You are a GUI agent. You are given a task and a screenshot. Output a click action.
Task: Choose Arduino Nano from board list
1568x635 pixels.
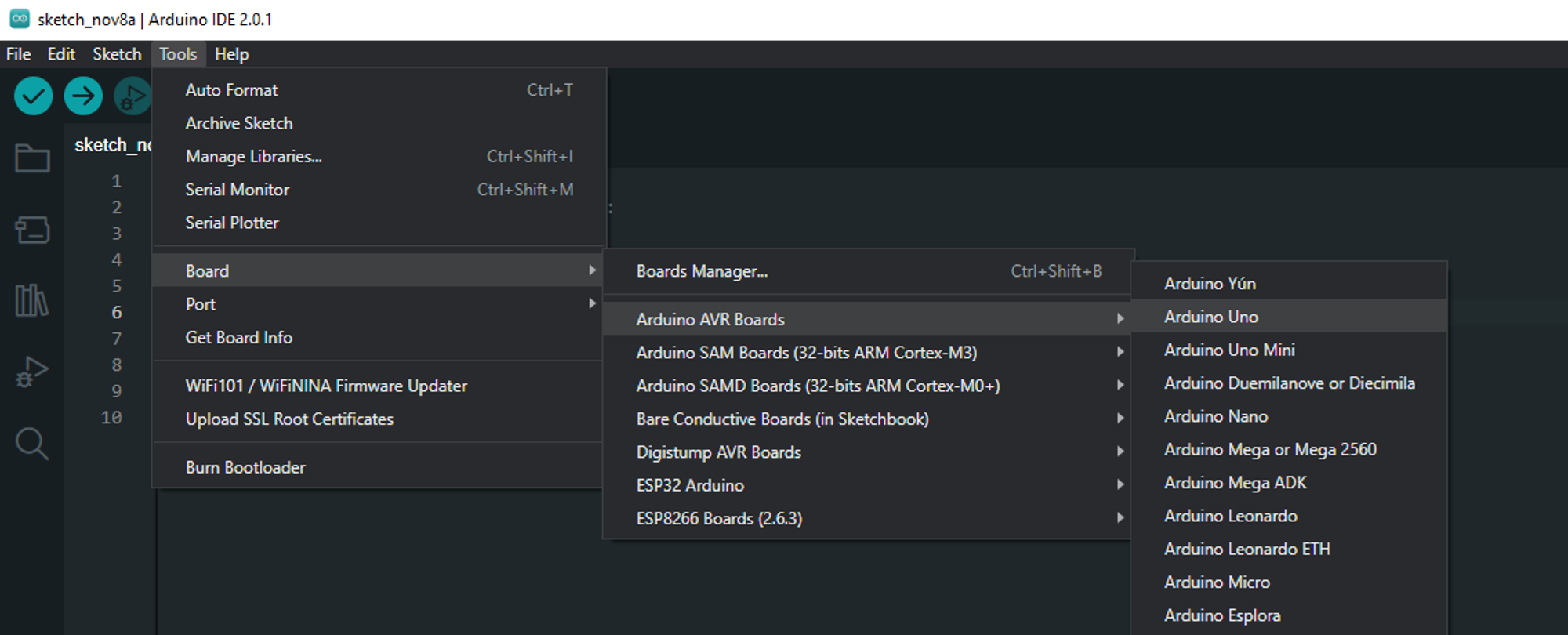[x=1216, y=416]
